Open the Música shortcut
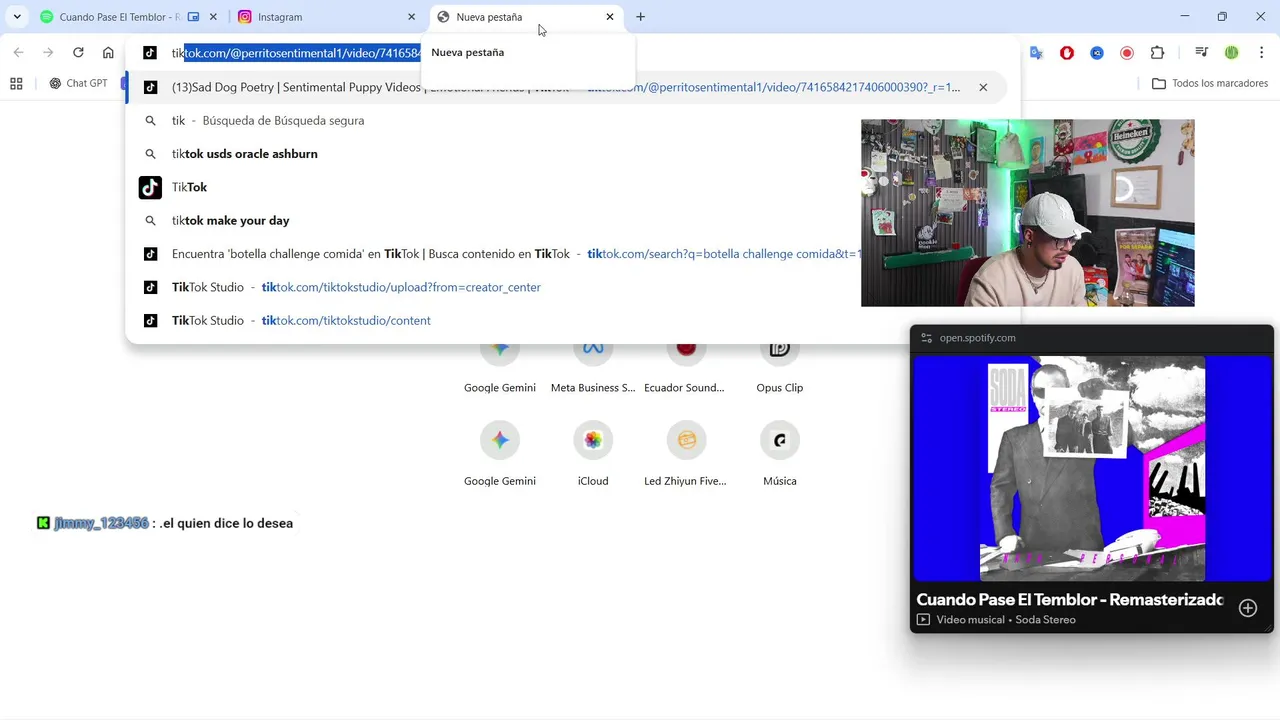The image size is (1280, 720). (780, 452)
